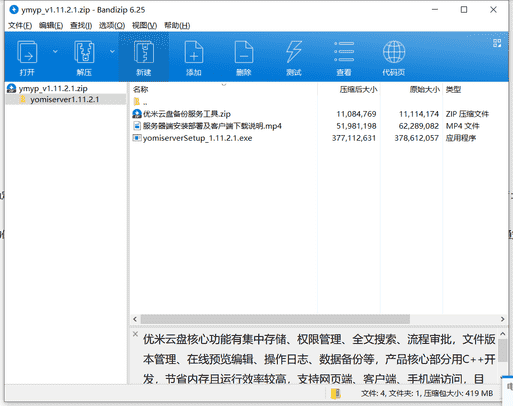Screen dimensions: 513x406
Task: Open the 选项(O) menu
Action: click(x=112, y=25)
